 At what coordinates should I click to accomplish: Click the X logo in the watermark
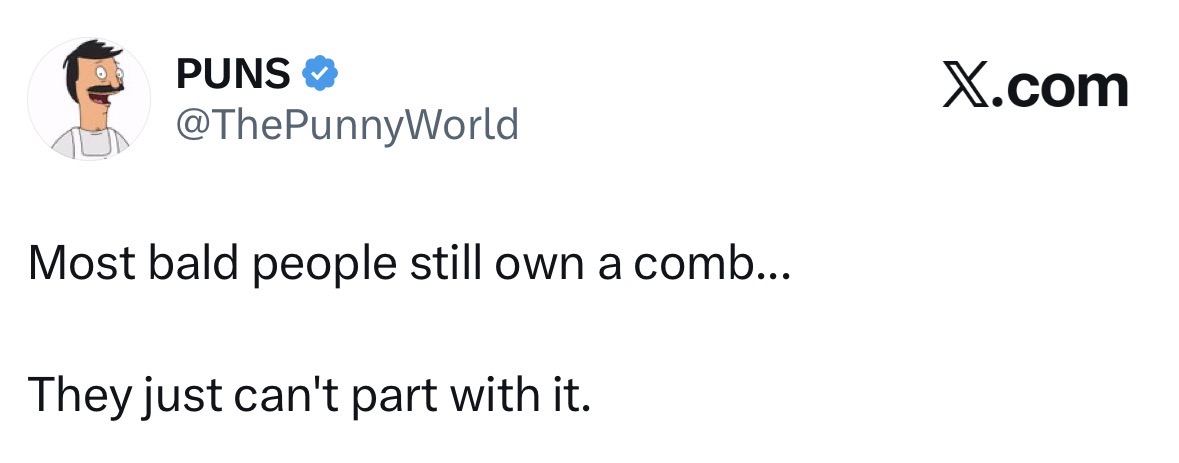(968, 88)
